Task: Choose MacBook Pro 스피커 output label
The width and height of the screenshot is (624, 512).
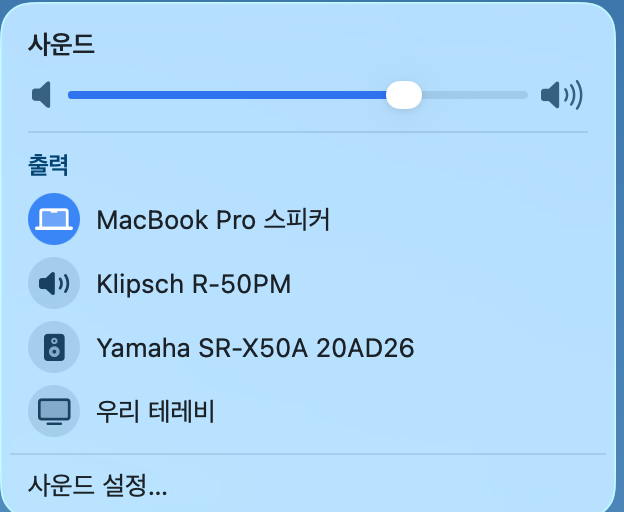Action: tap(213, 220)
